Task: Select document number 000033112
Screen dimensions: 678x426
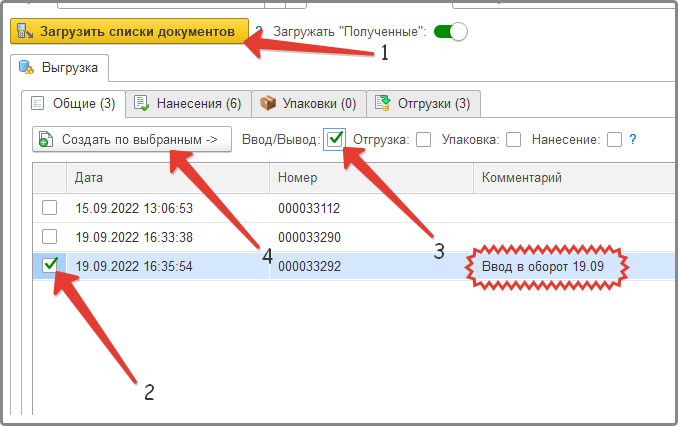Action: coord(309,208)
